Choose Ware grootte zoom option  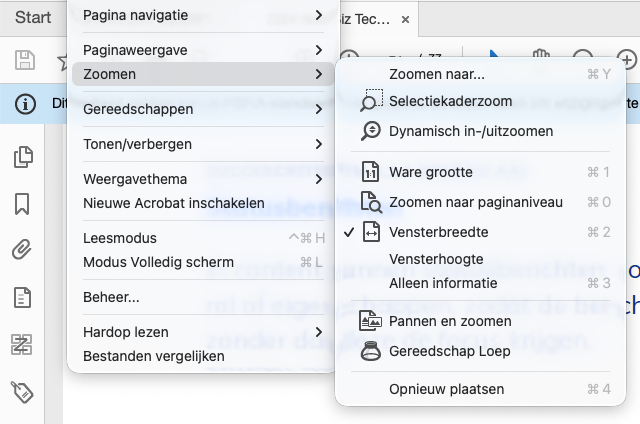[480, 172]
